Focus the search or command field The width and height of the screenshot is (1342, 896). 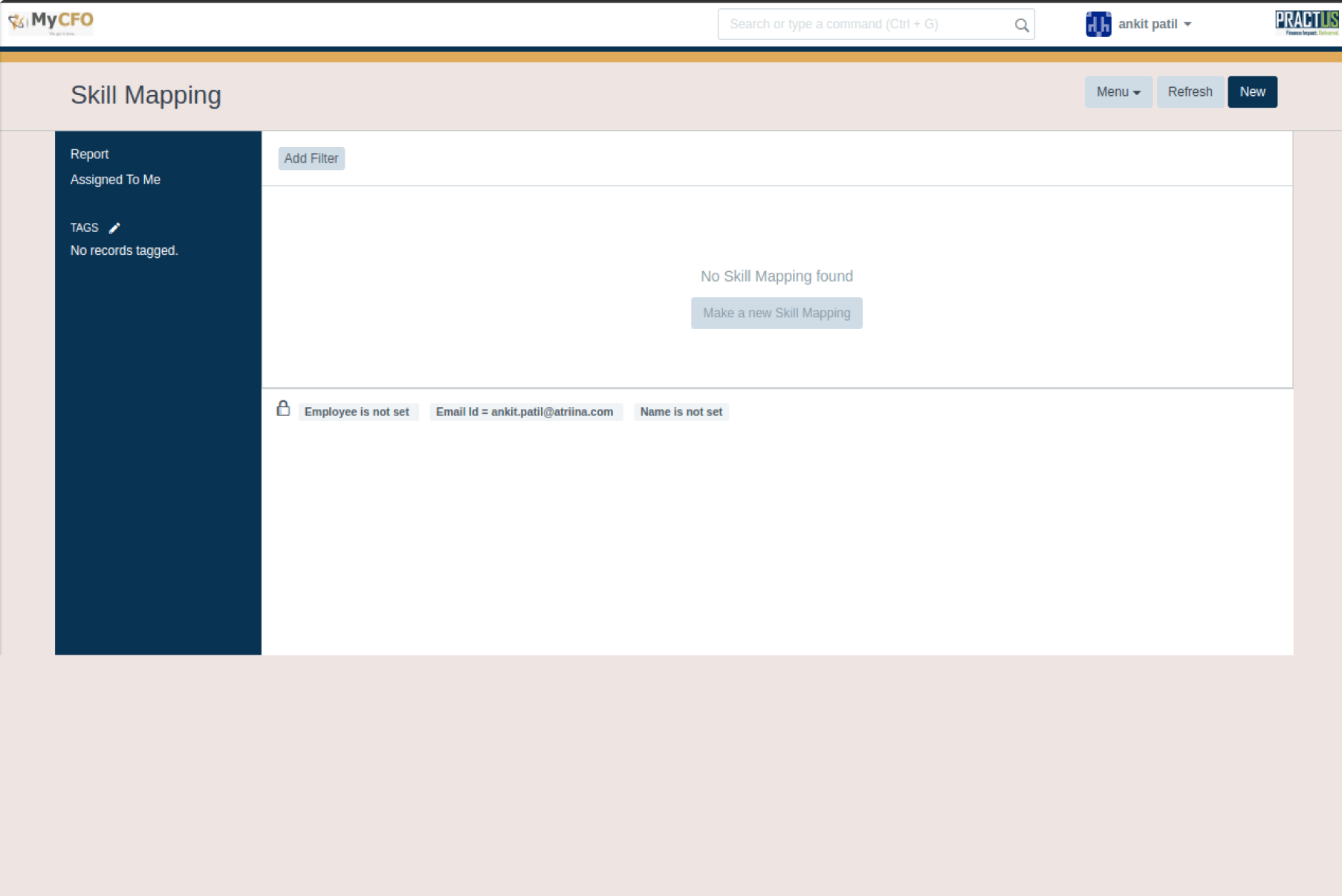[x=866, y=25]
